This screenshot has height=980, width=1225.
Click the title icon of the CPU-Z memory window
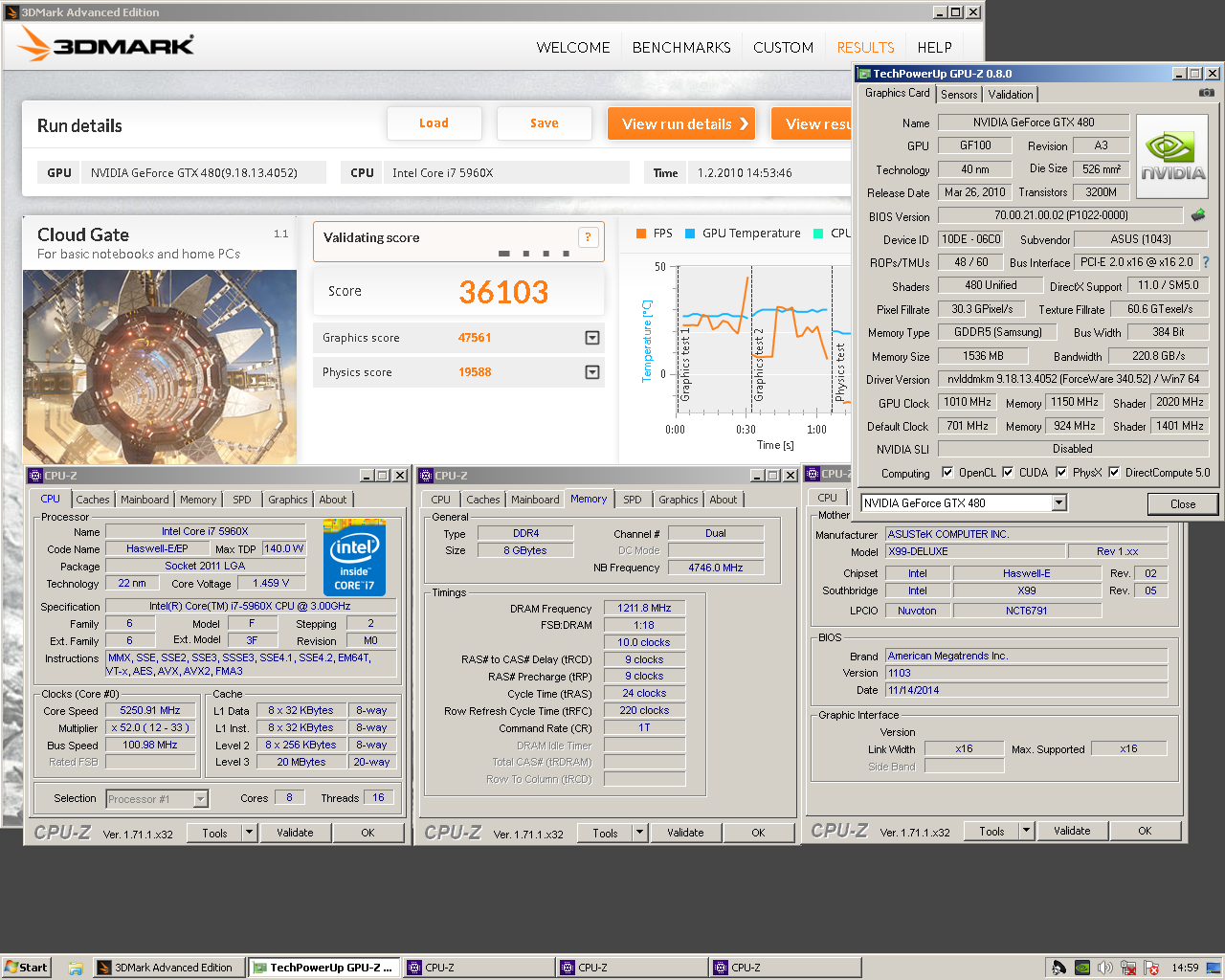[426, 476]
